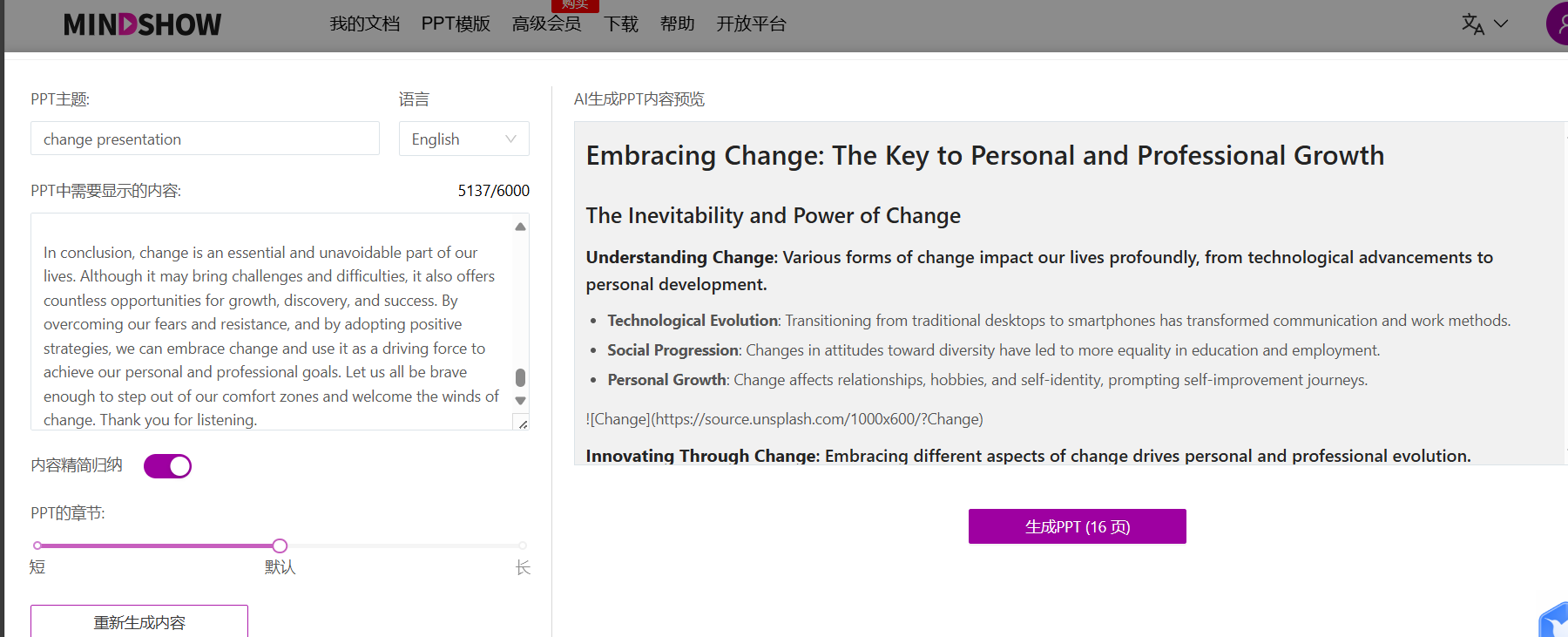This screenshot has width=1568, height=637.
Task: Click the PPT主题 input field
Action: click(205, 139)
